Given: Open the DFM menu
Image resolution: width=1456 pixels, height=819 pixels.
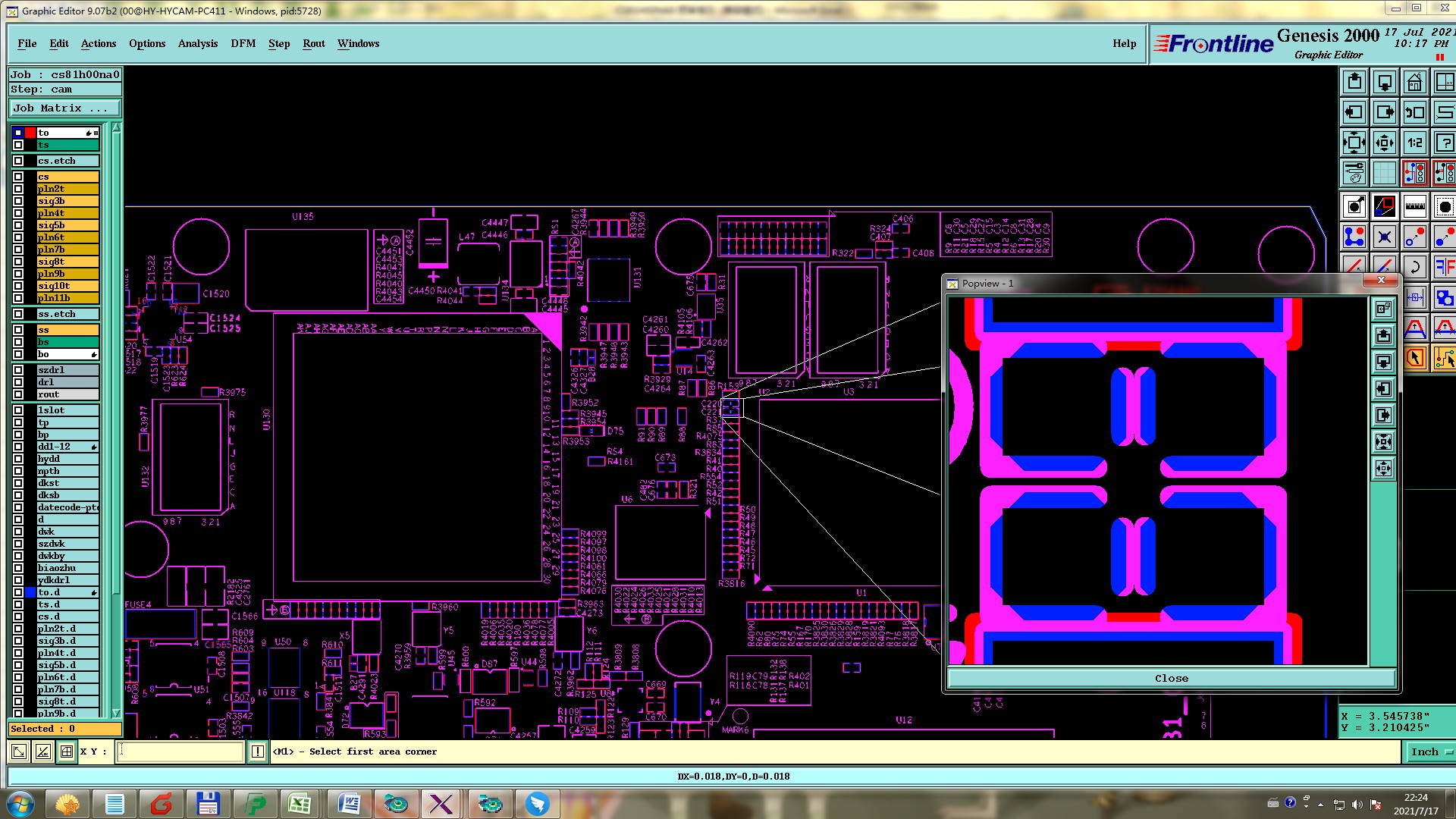Looking at the screenshot, I should 243,43.
